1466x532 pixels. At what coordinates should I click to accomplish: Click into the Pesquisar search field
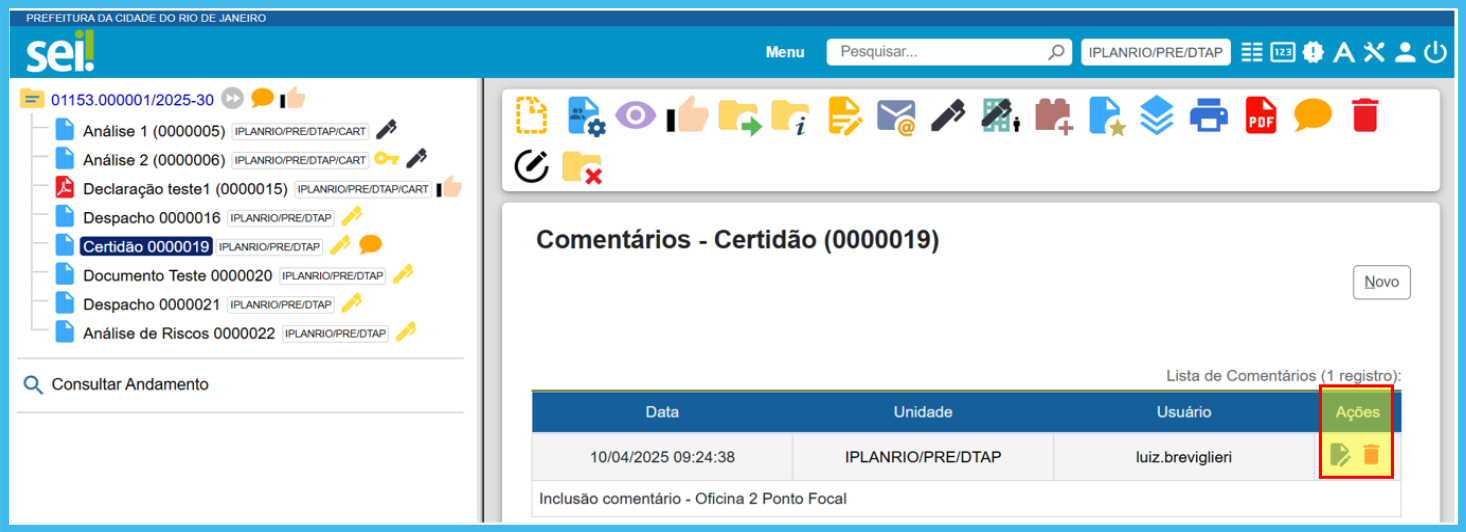coord(940,52)
